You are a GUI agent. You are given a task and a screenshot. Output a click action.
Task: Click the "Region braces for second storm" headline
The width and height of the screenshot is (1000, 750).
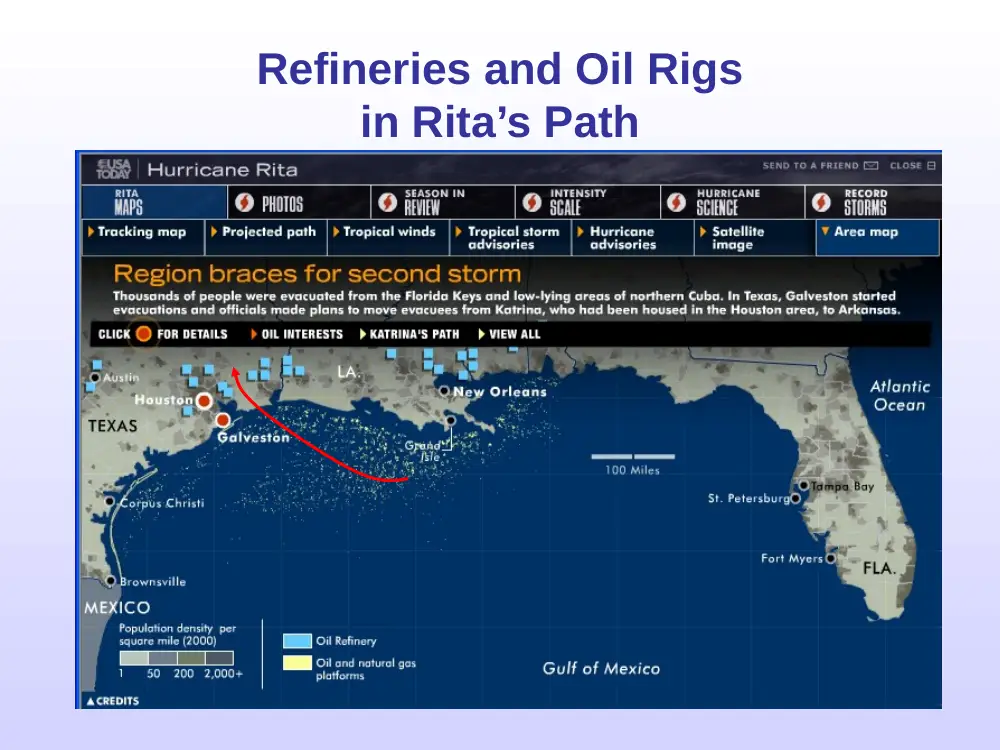317,274
